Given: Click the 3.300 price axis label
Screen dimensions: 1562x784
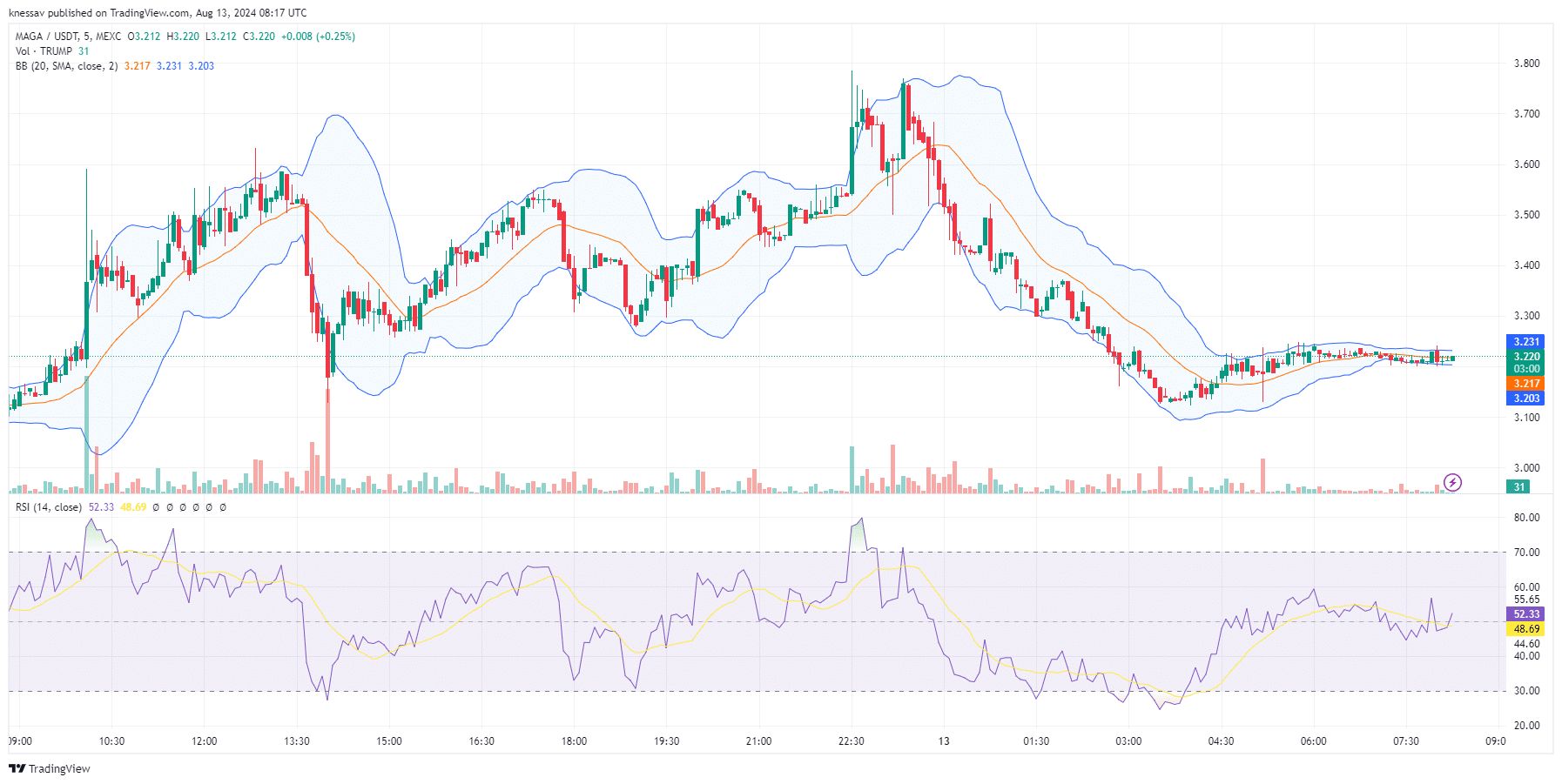Looking at the screenshot, I should pyautogui.click(x=1526, y=316).
